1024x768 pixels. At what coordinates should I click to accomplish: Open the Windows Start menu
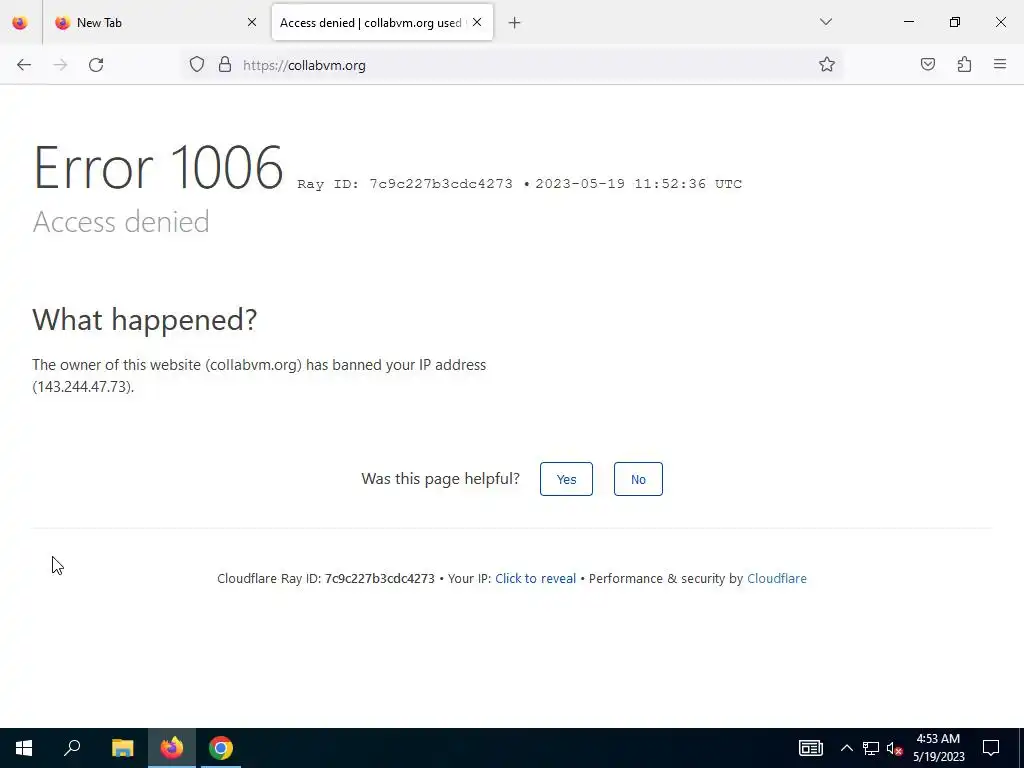pyautogui.click(x=24, y=748)
